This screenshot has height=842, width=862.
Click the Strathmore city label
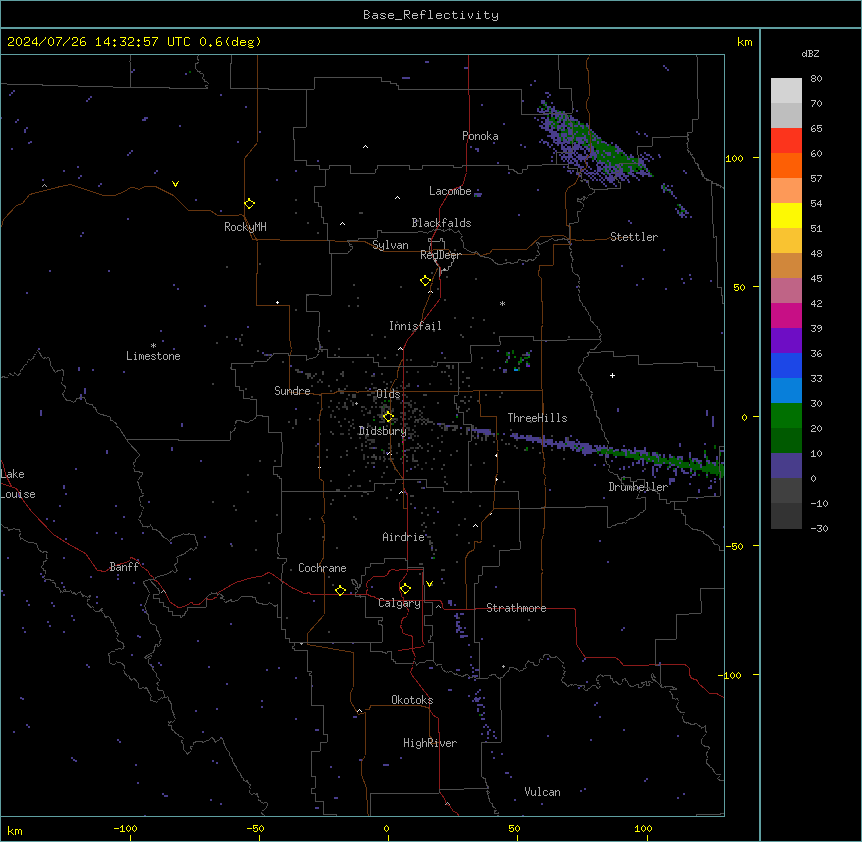click(516, 608)
